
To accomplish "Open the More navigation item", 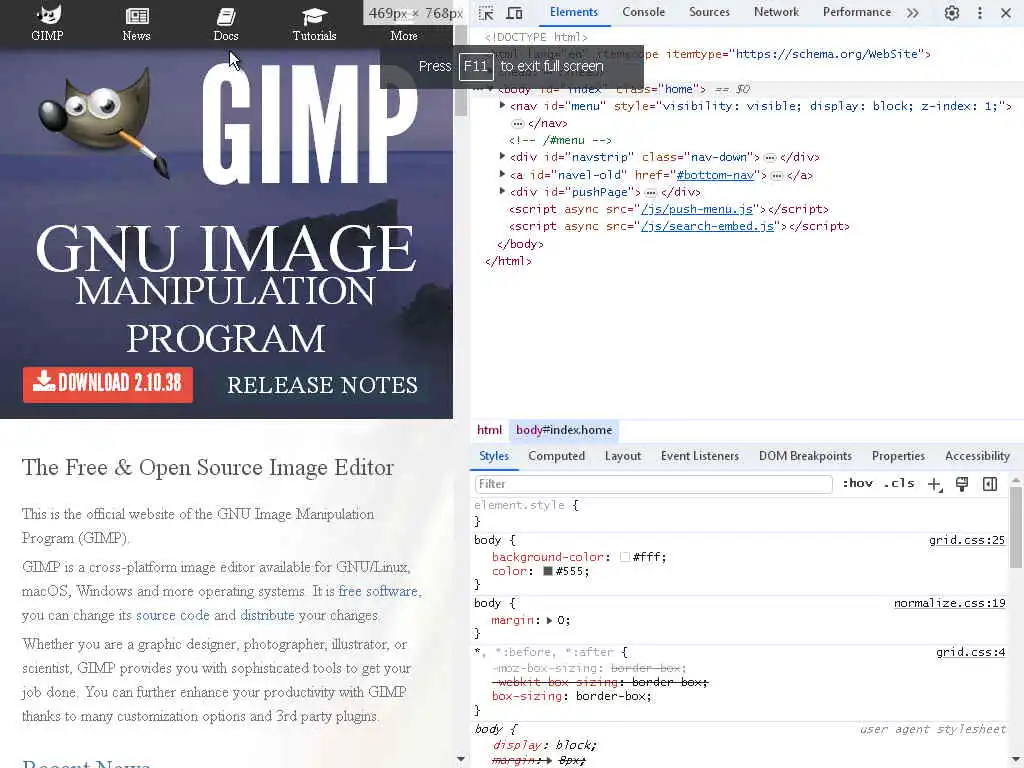I will coord(404,35).
